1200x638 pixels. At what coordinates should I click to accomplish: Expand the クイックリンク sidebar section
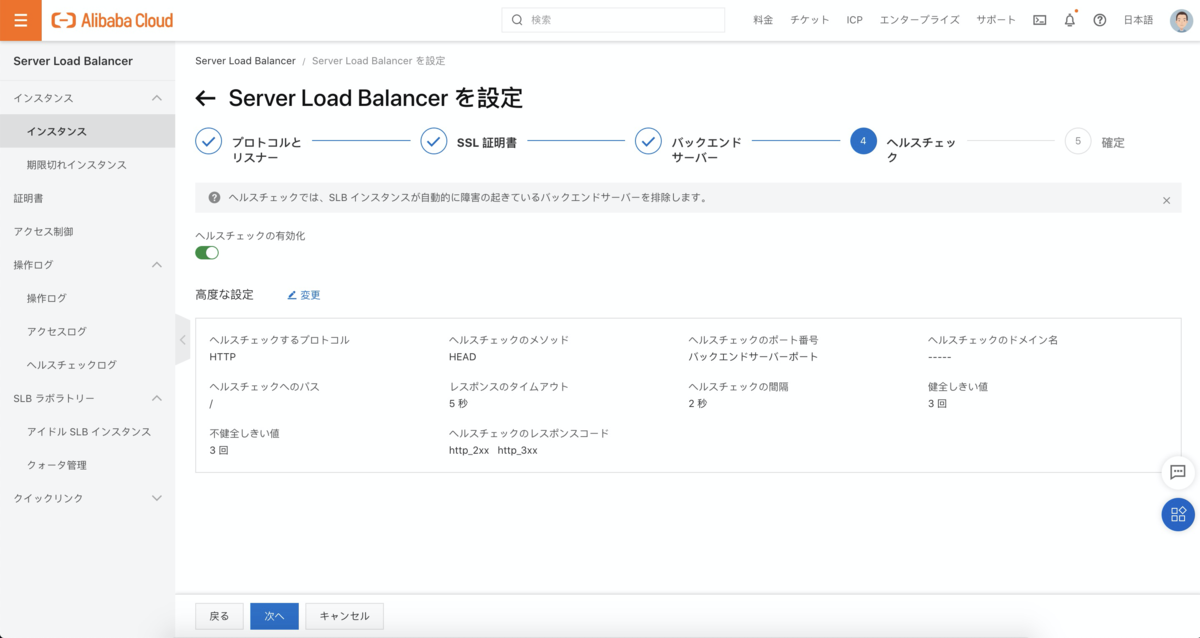click(x=156, y=498)
